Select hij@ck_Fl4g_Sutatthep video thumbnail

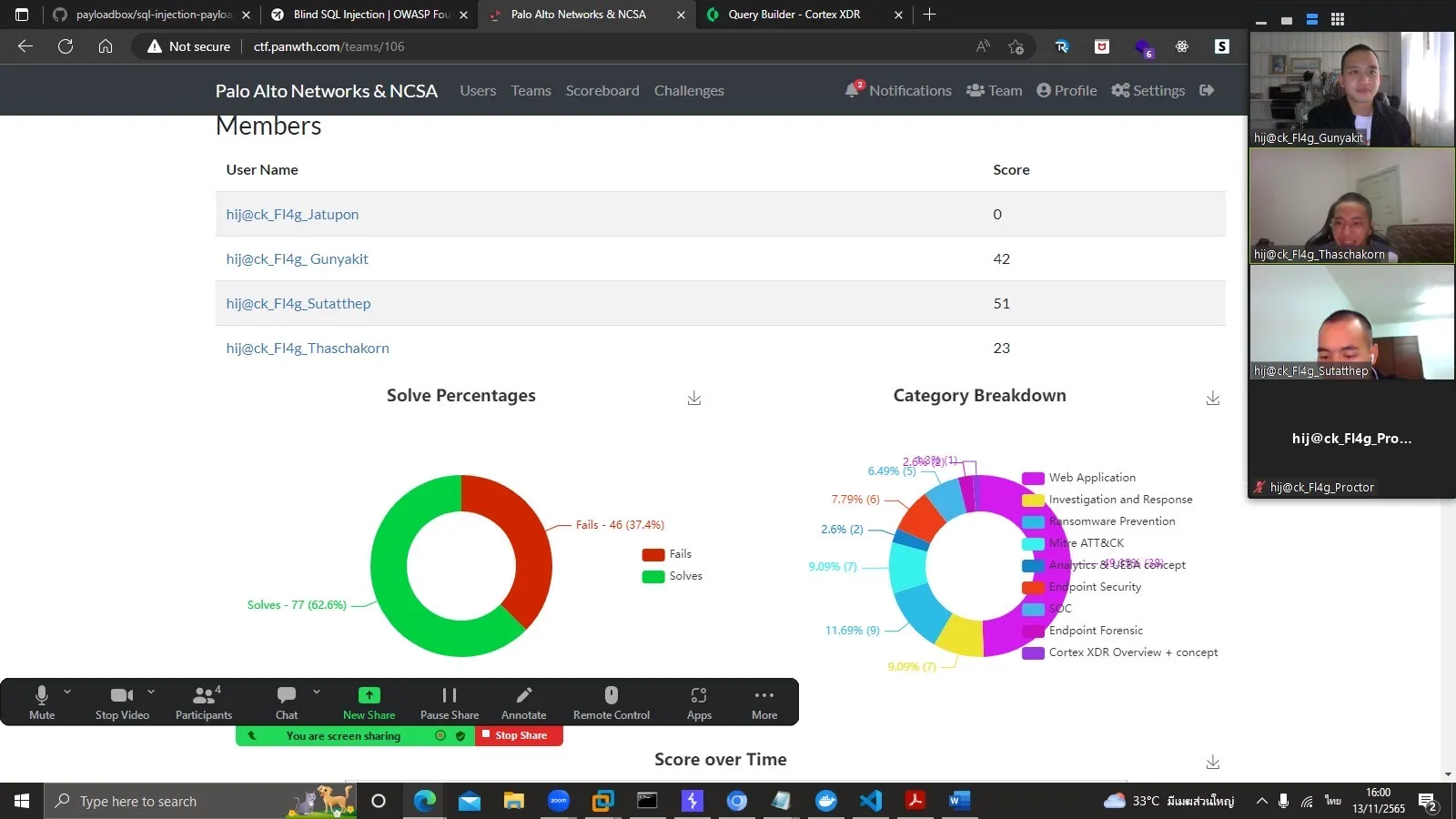(1351, 322)
